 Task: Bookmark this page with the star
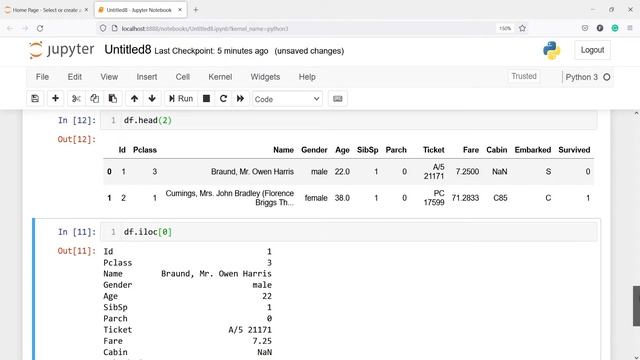point(522,29)
